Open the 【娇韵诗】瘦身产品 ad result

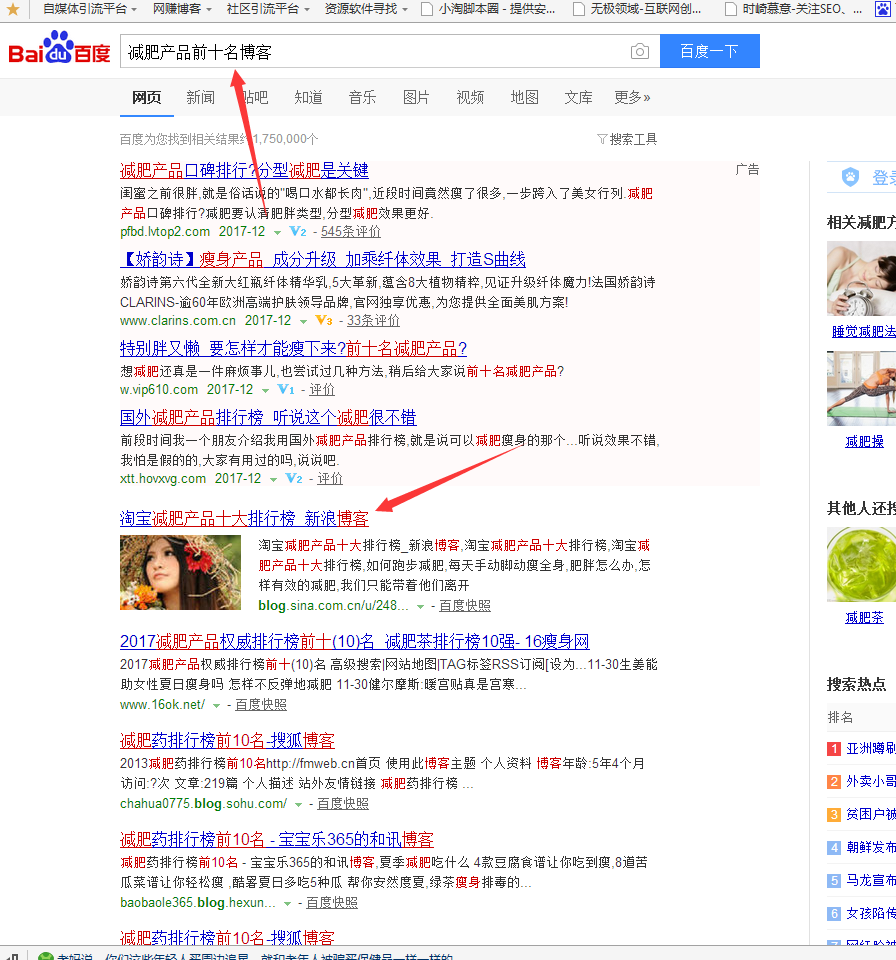tap(323, 259)
